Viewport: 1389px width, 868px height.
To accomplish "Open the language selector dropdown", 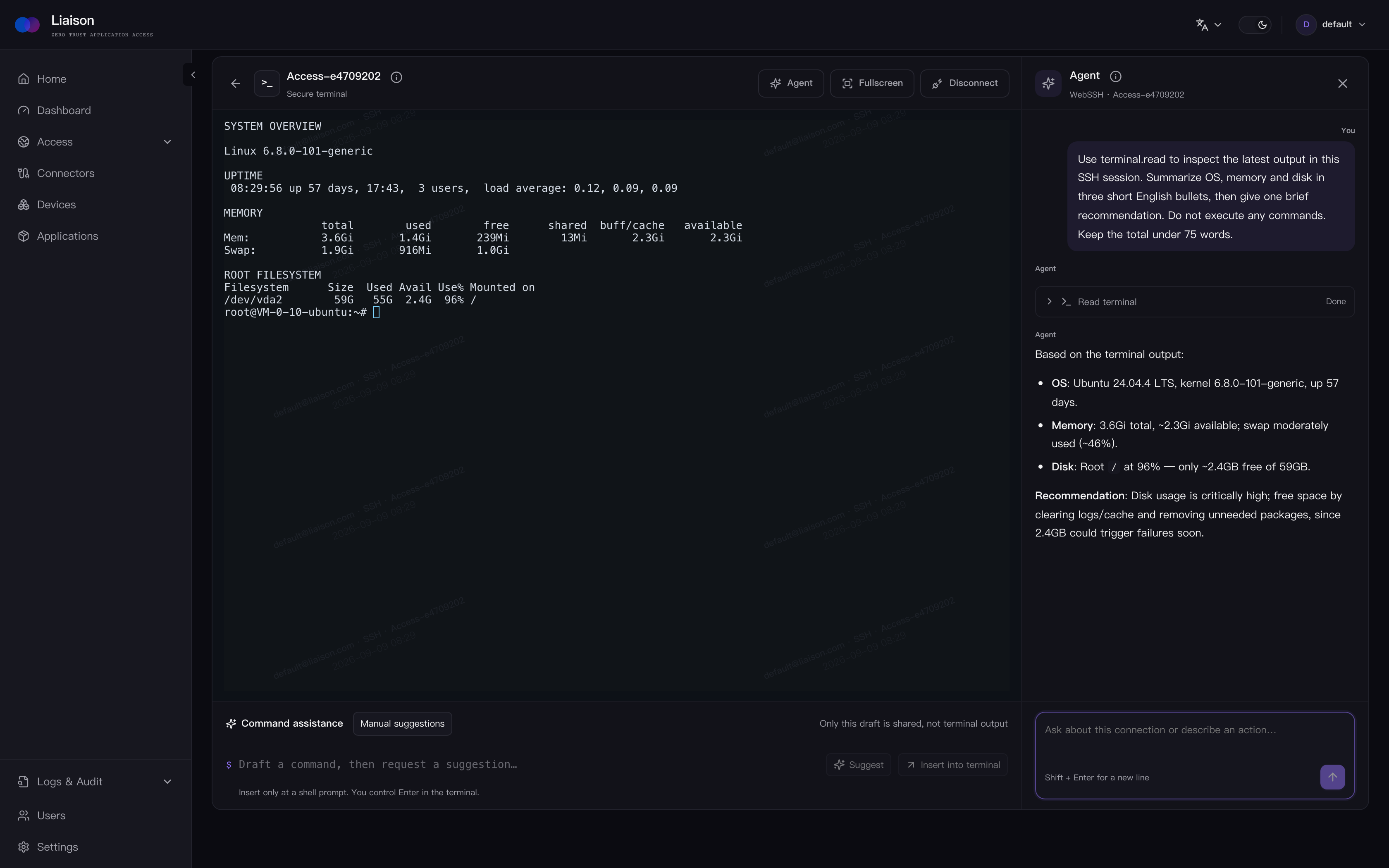I will pyautogui.click(x=1208, y=25).
